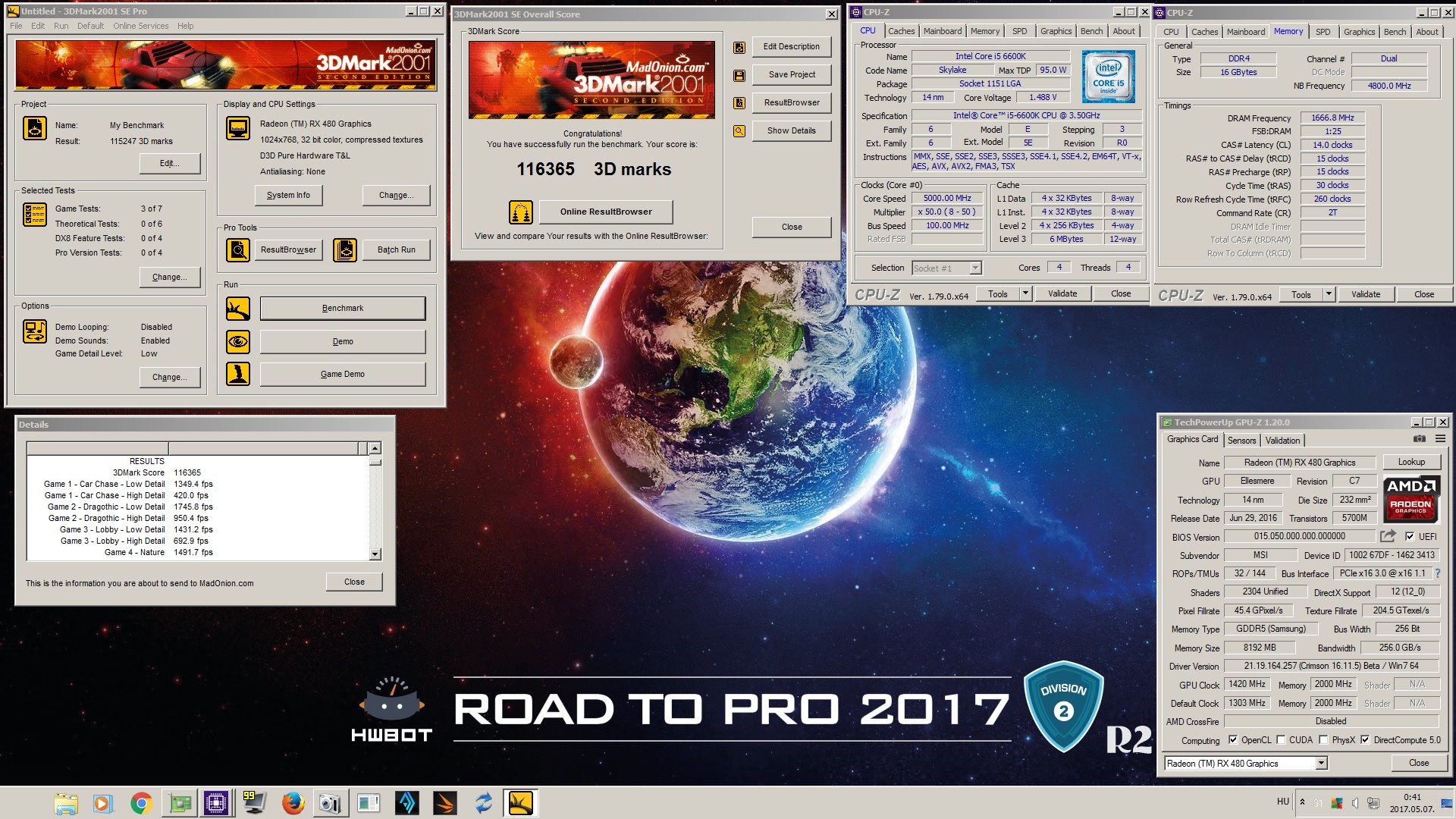Switch to Bench tab in left CPU-Z
1456x819 pixels.
click(1091, 31)
